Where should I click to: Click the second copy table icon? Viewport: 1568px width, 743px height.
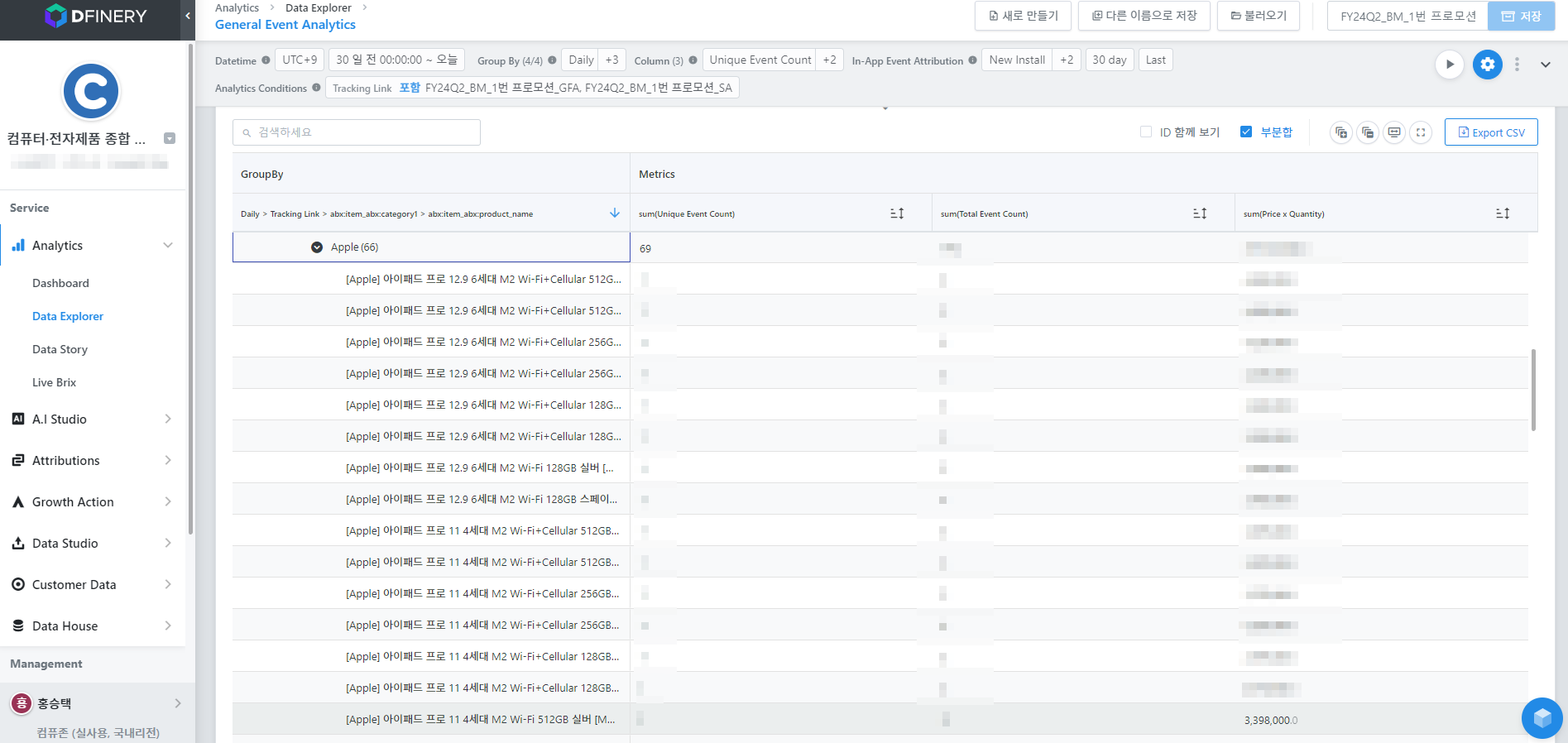[1368, 132]
